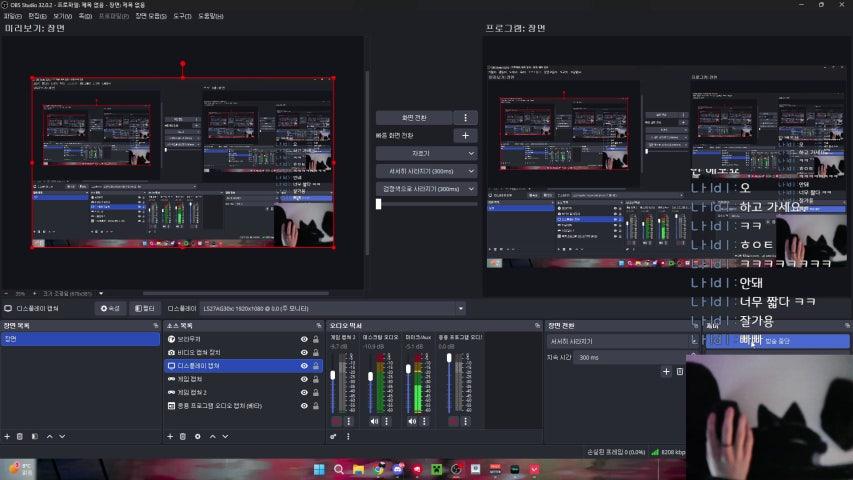This screenshot has width=853, height=480.
Task: Open the 파일 menu in the menu bar
Action: (12, 17)
